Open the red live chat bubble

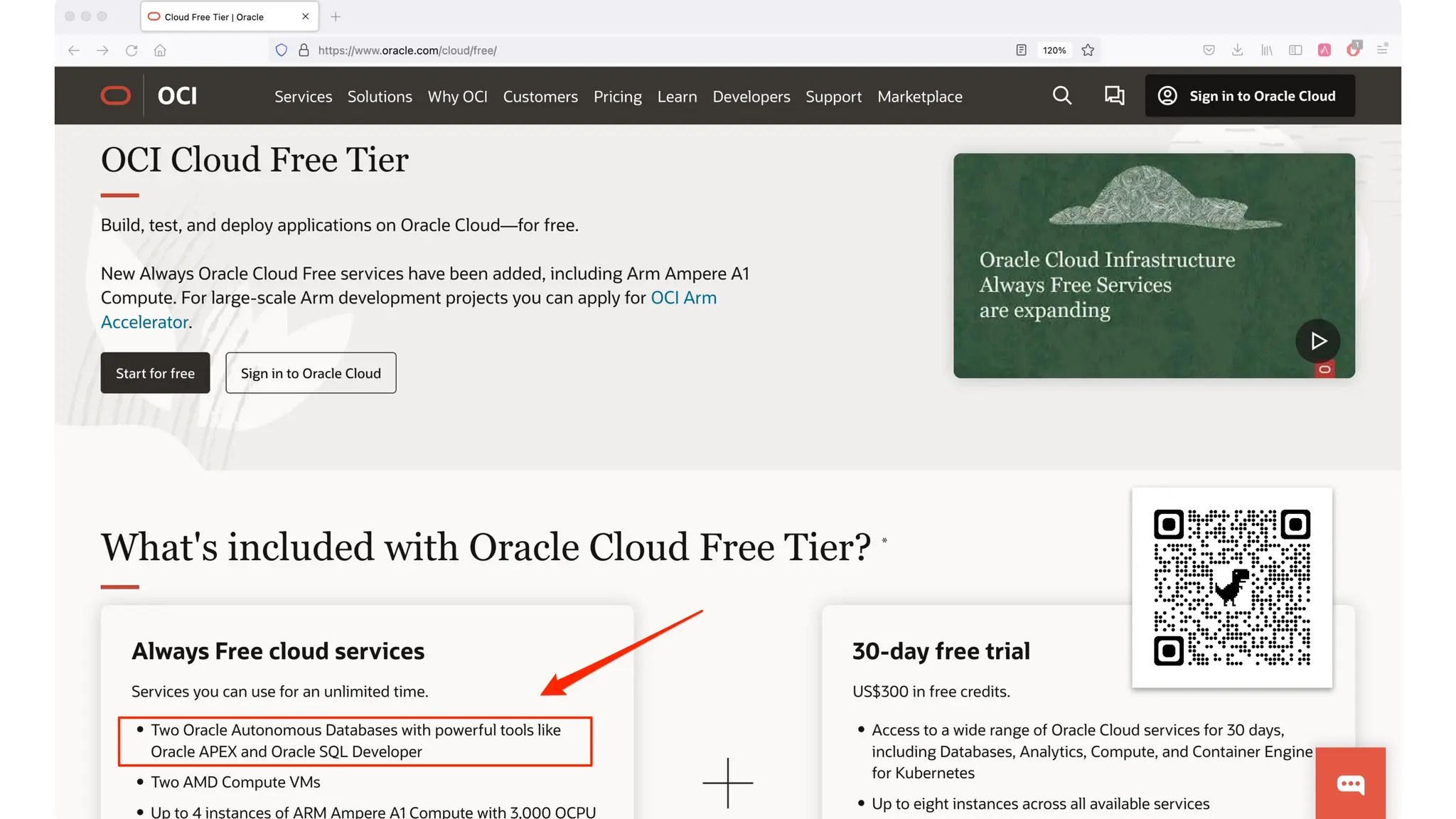(x=1350, y=783)
